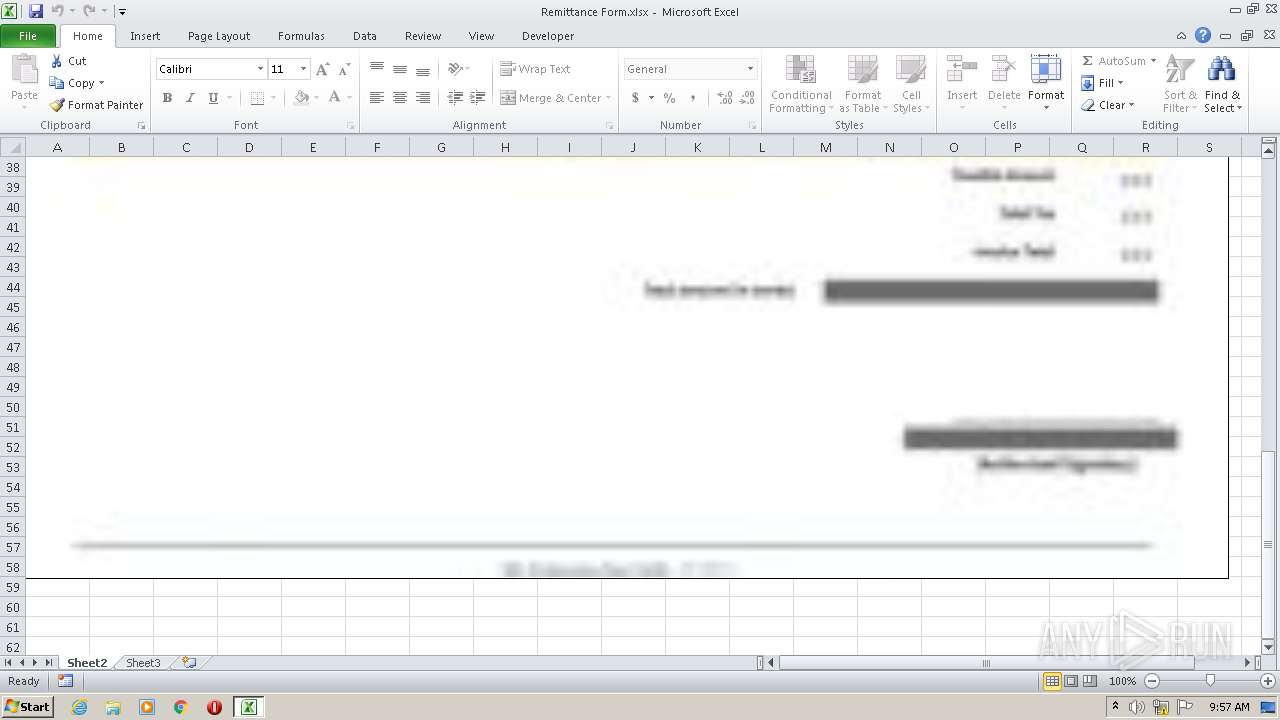Click Insert cells icon

coord(962,70)
